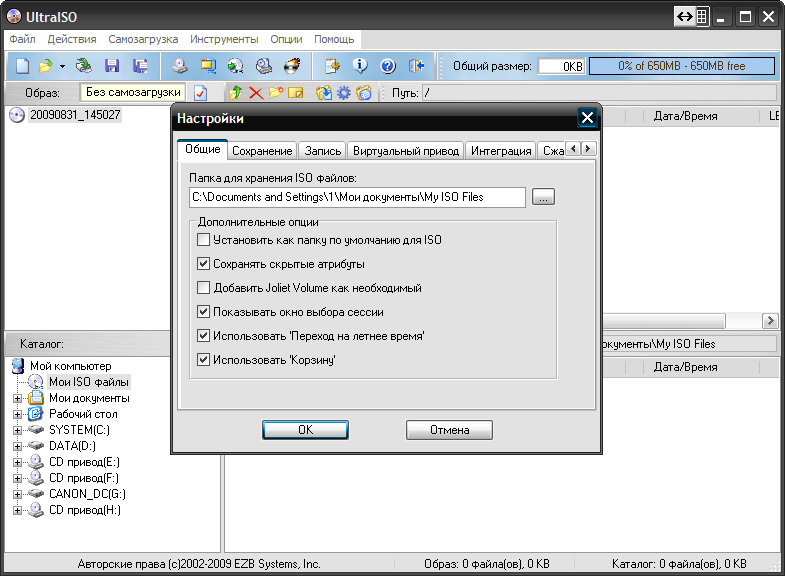Click the Convert image format icon

pos(208,66)
